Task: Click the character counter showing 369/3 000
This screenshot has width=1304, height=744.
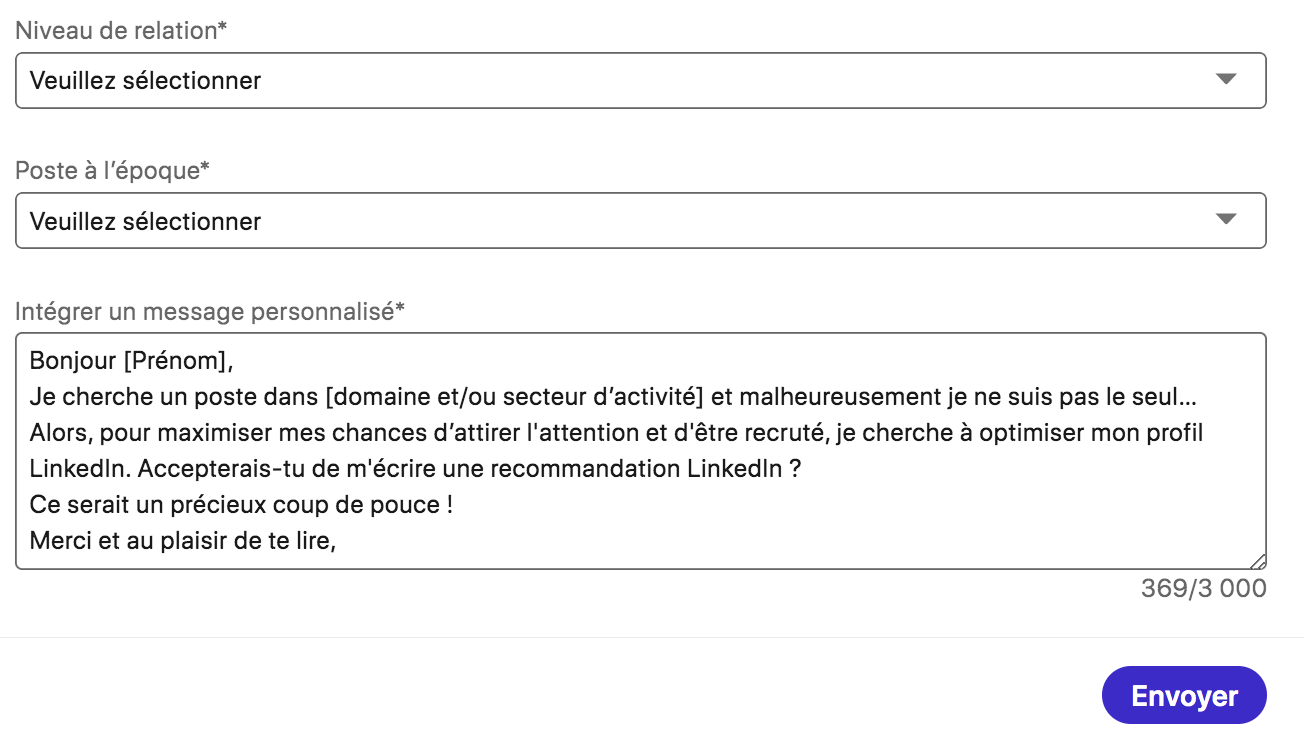Action: pos(1201,589)
